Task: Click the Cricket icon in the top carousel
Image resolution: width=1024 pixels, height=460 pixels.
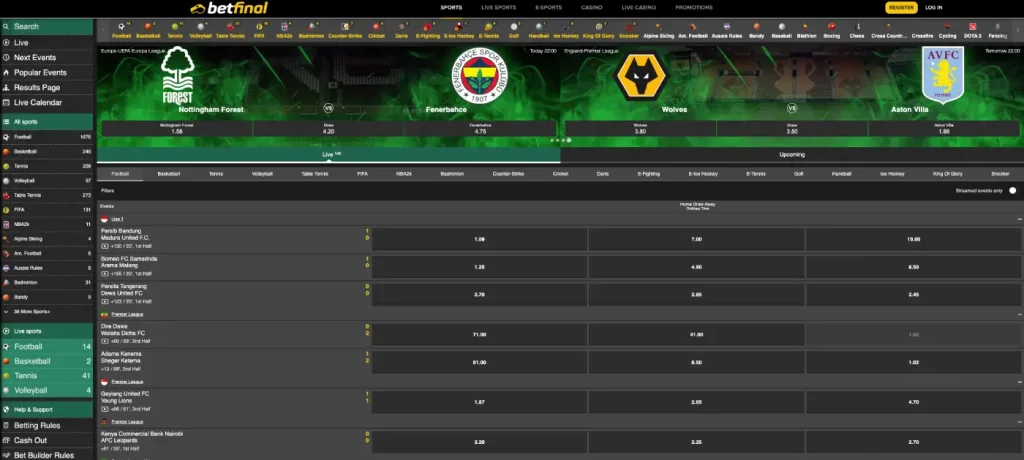Action: click(376, 31)
